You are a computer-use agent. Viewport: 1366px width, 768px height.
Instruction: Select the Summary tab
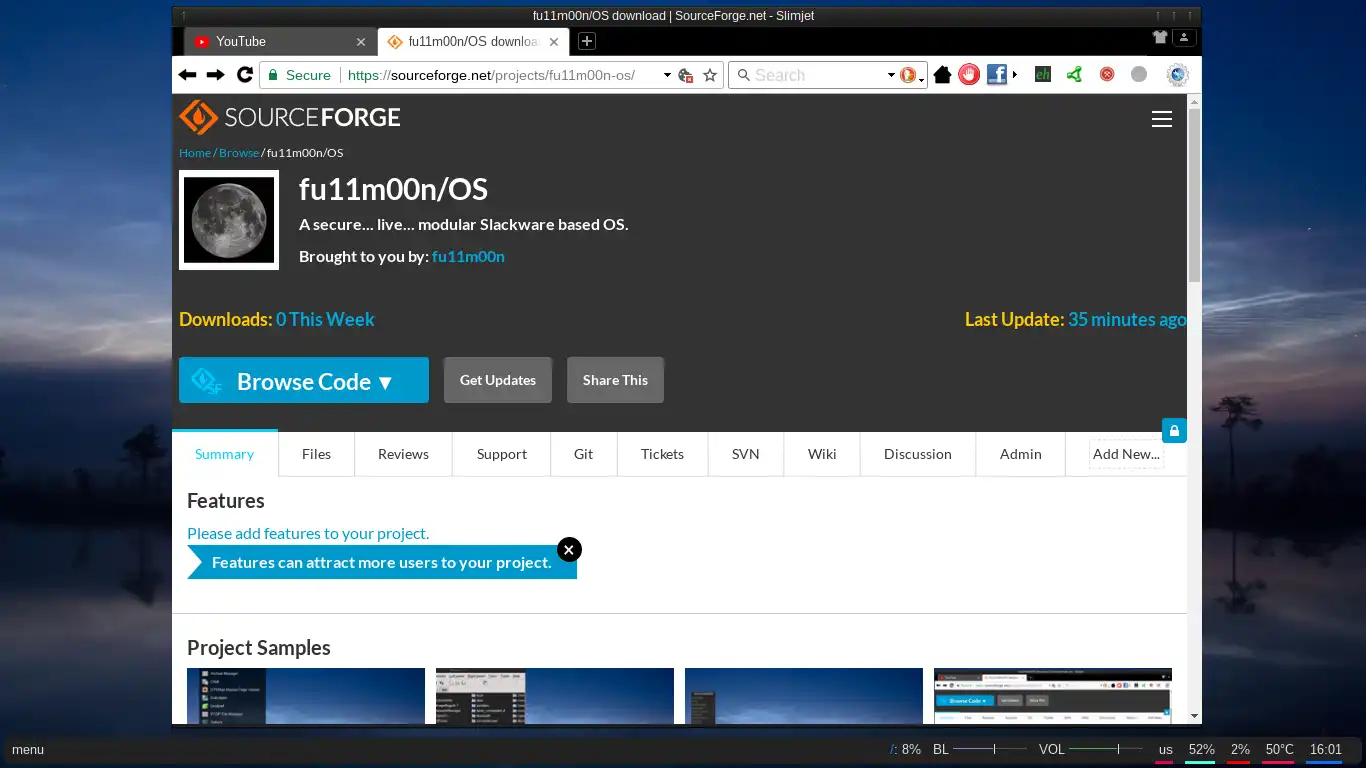225,454
